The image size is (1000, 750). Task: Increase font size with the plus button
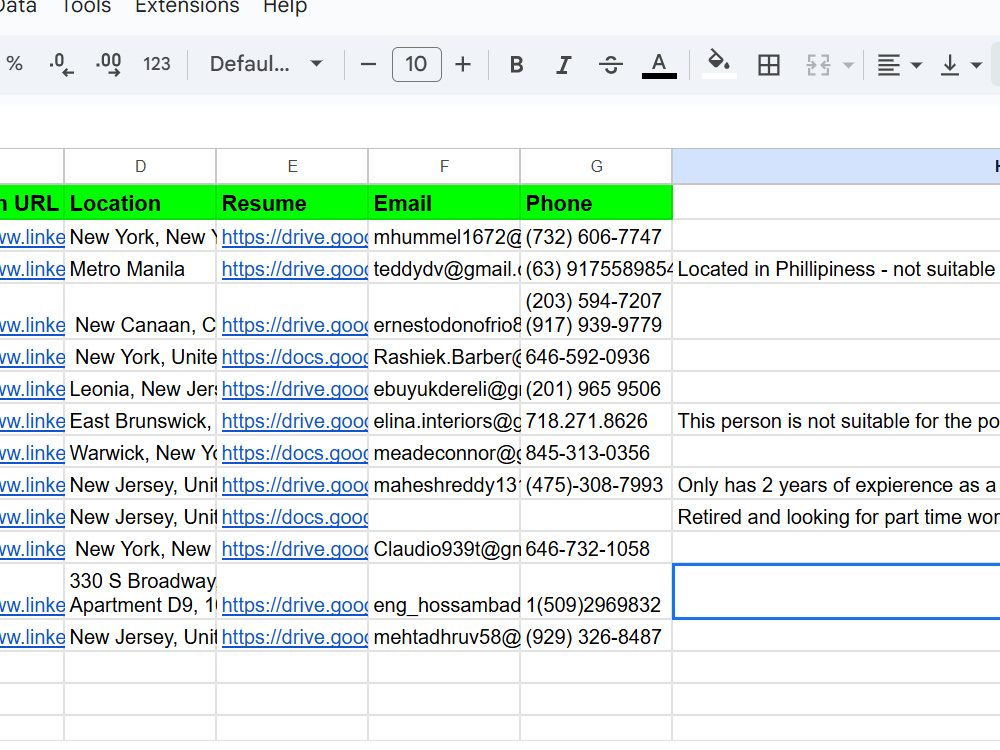463,64
